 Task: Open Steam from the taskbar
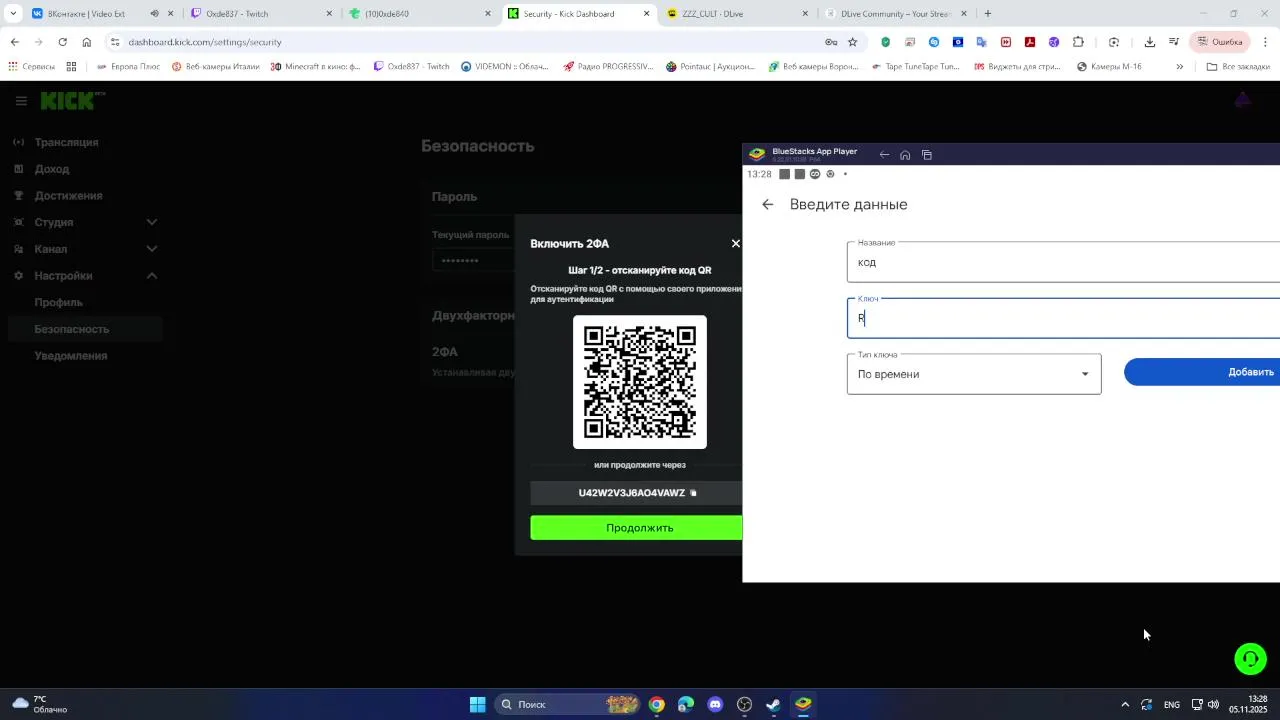pos(773,704)
